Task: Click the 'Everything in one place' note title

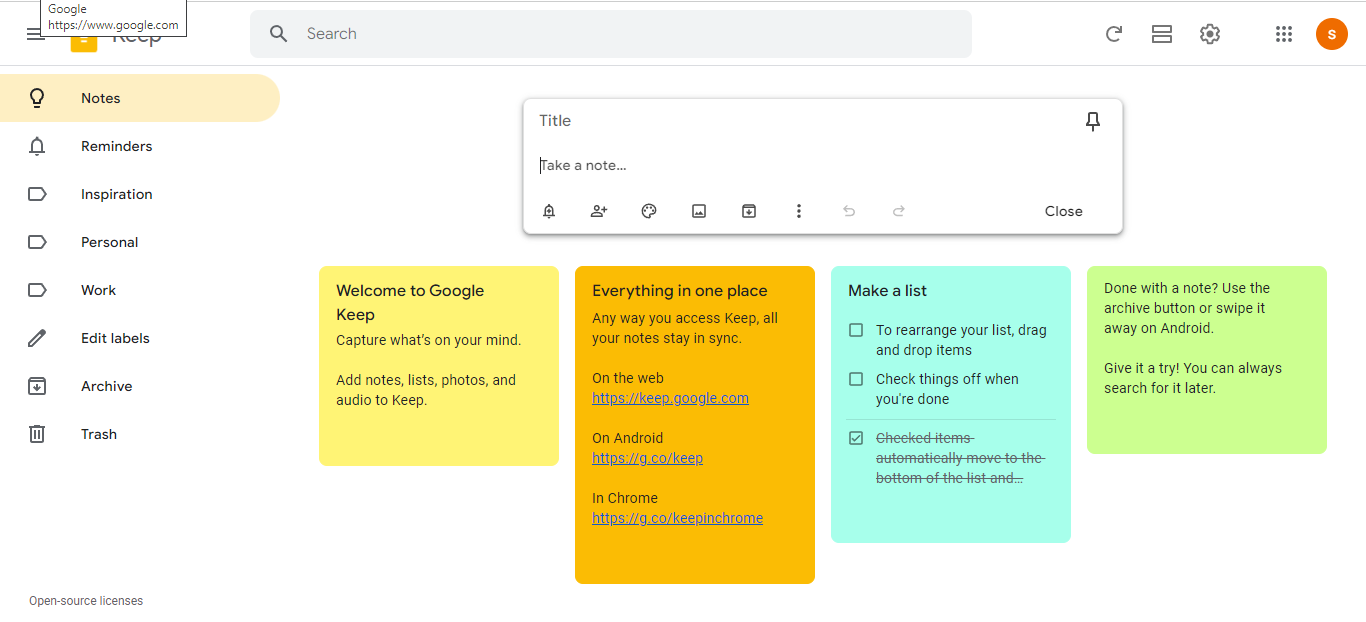Action: coord(680,291)
